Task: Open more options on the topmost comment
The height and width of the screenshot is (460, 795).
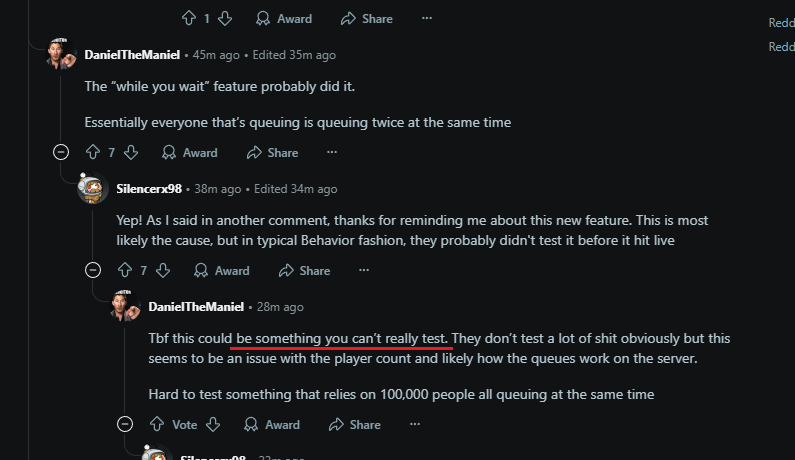Action: click(427, 18)
